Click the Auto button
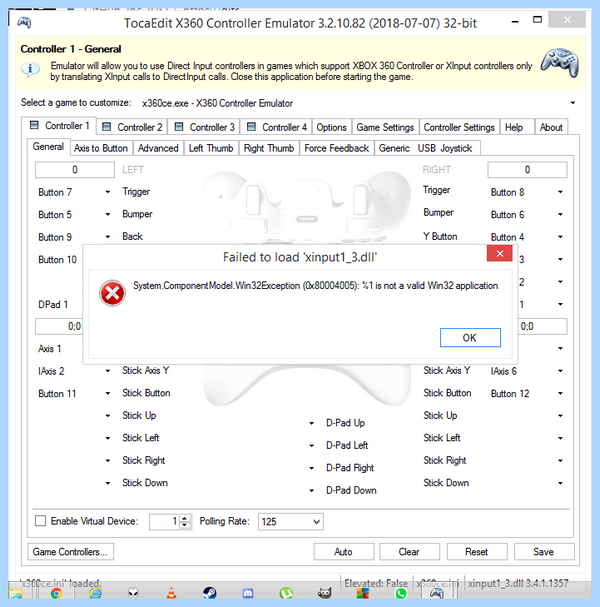Screen dimensions: 600x607 pyautogui.click(x=344, y=552)
